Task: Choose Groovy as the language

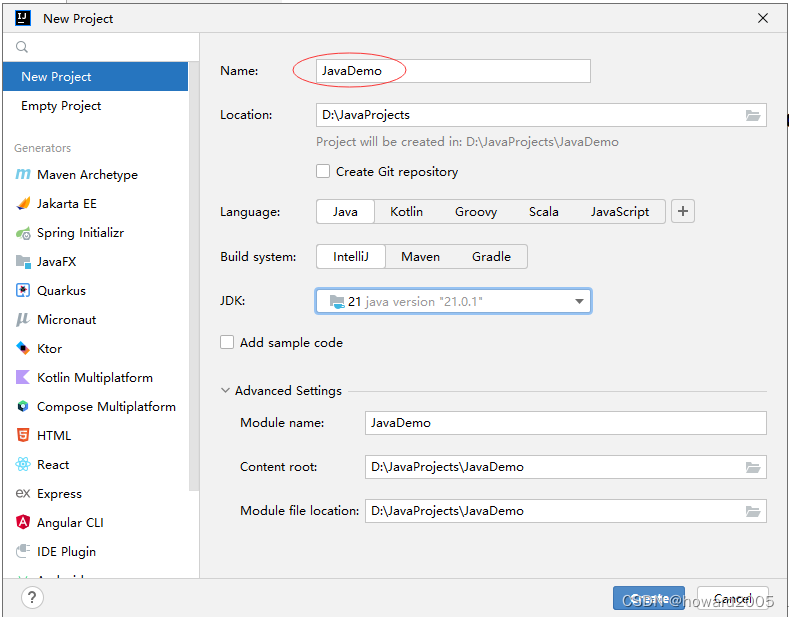Action: click(x=476, y=211)
